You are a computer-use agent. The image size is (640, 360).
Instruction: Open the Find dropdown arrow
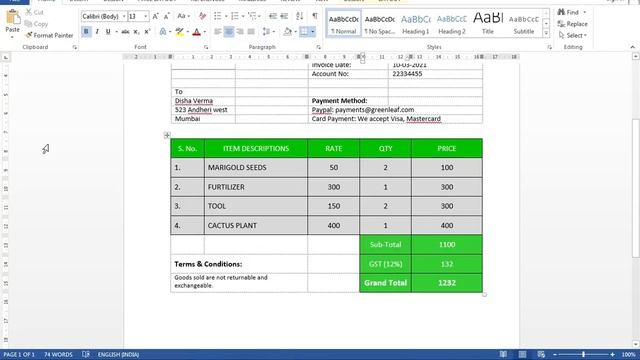tap(584, 12)
